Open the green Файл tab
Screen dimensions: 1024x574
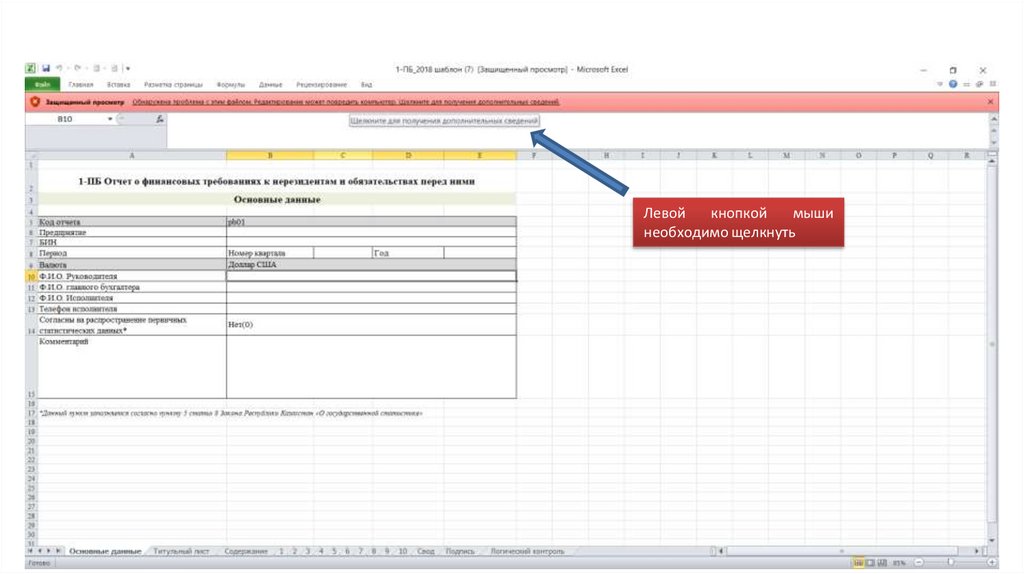[42, 85]
